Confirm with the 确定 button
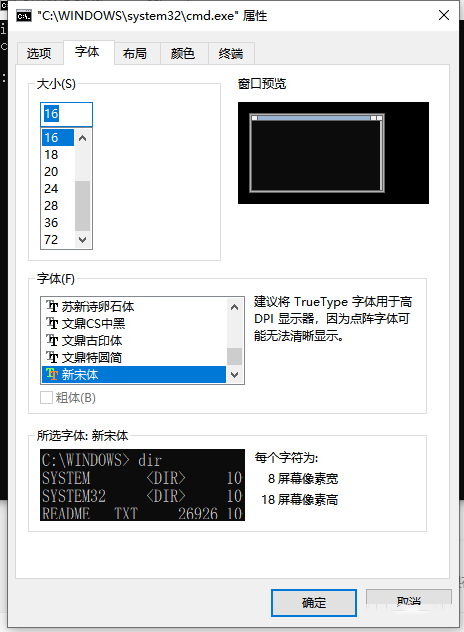Screen dimensions: 464x632 coord(314,603)
